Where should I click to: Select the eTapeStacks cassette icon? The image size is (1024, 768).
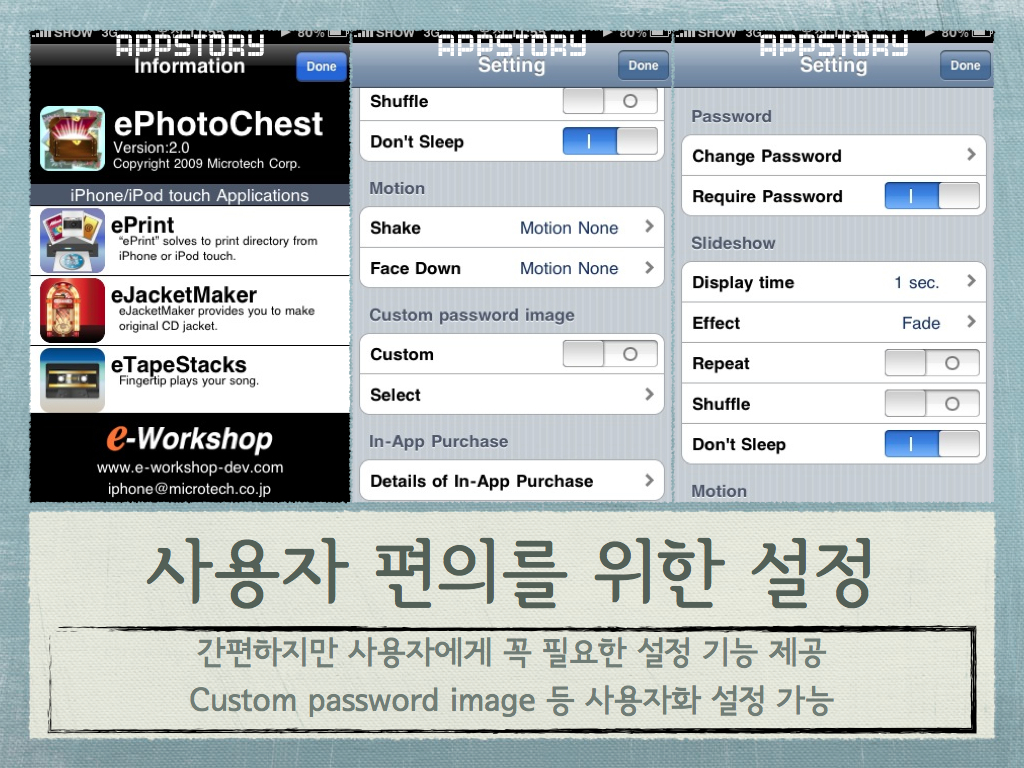coord(72,379)
